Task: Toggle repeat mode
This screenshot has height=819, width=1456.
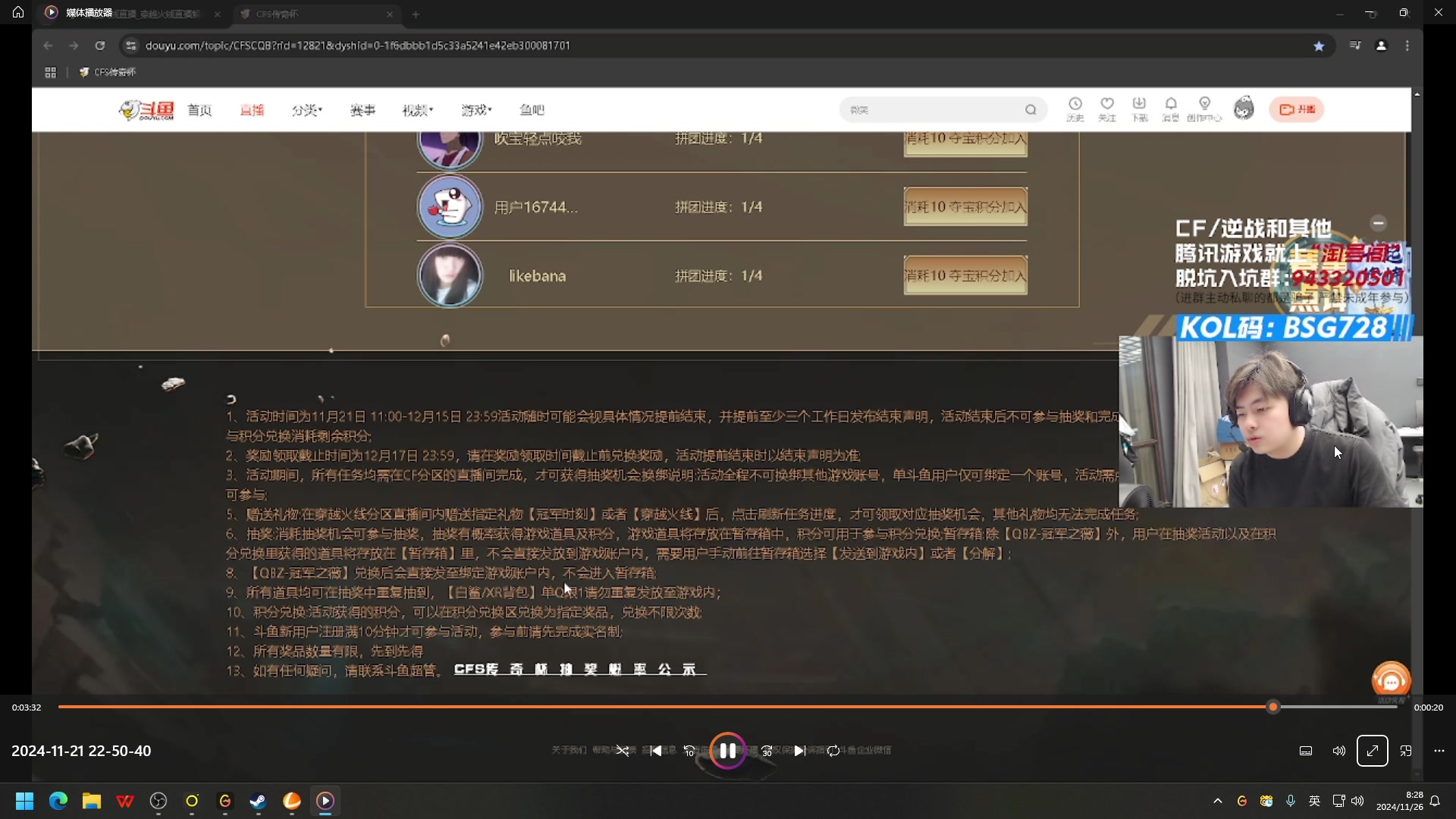Action: 833,751
